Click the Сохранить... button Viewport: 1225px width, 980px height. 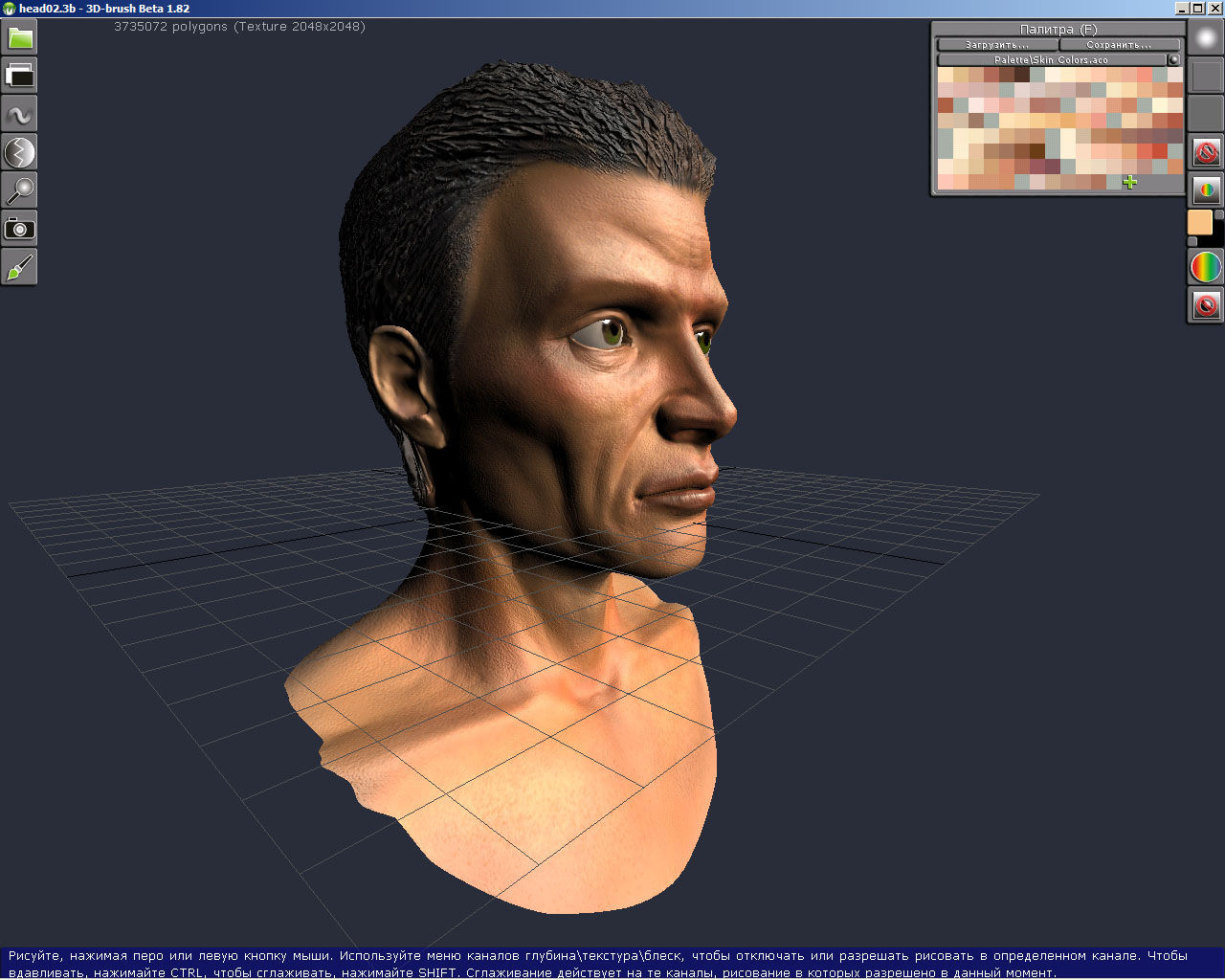(1119, 45)
